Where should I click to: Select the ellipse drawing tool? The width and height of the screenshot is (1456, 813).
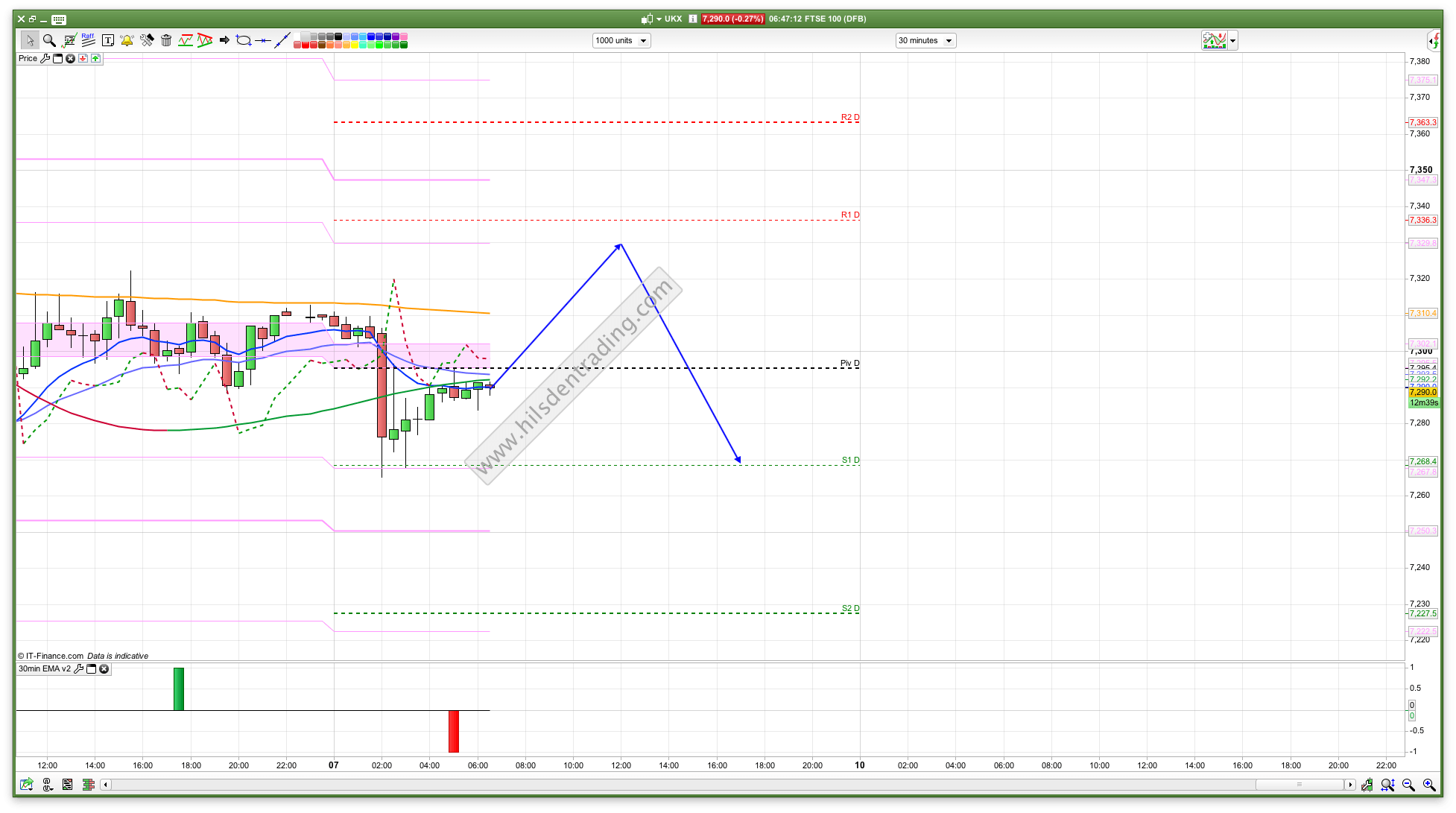tap(244, 40)
